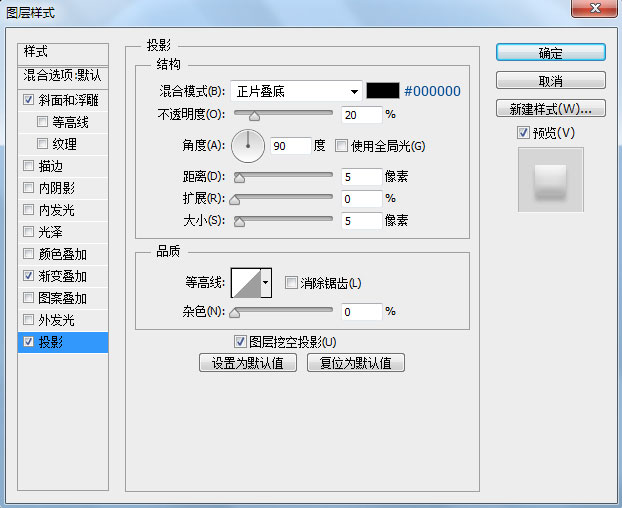The image size is (622, 508).
Task: Select the 样式 list header
Action: [x=63, y=54]
